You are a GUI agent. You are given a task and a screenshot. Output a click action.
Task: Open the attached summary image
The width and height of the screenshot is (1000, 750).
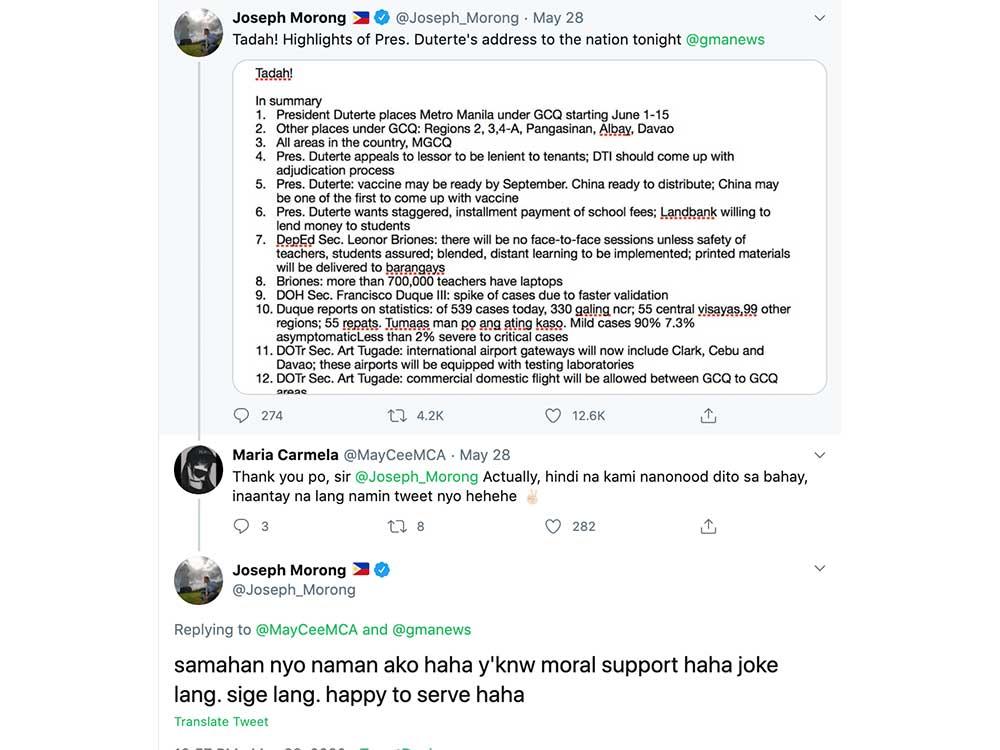[529, 227]
